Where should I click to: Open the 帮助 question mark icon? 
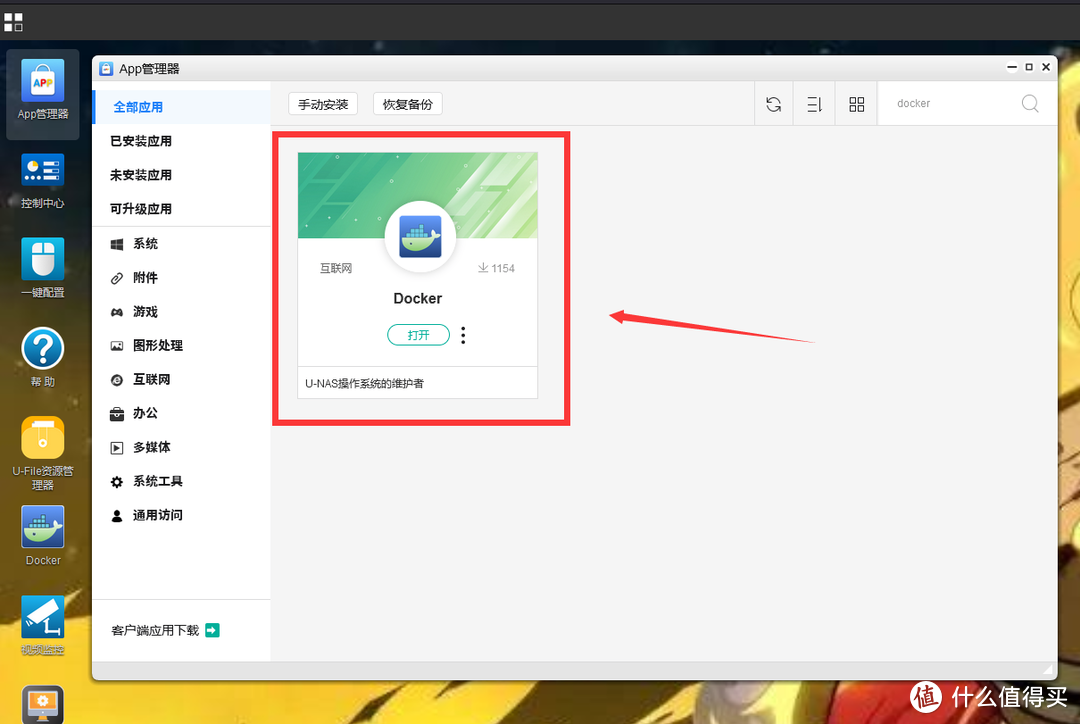pyautogui.click(x=43, y=357)
